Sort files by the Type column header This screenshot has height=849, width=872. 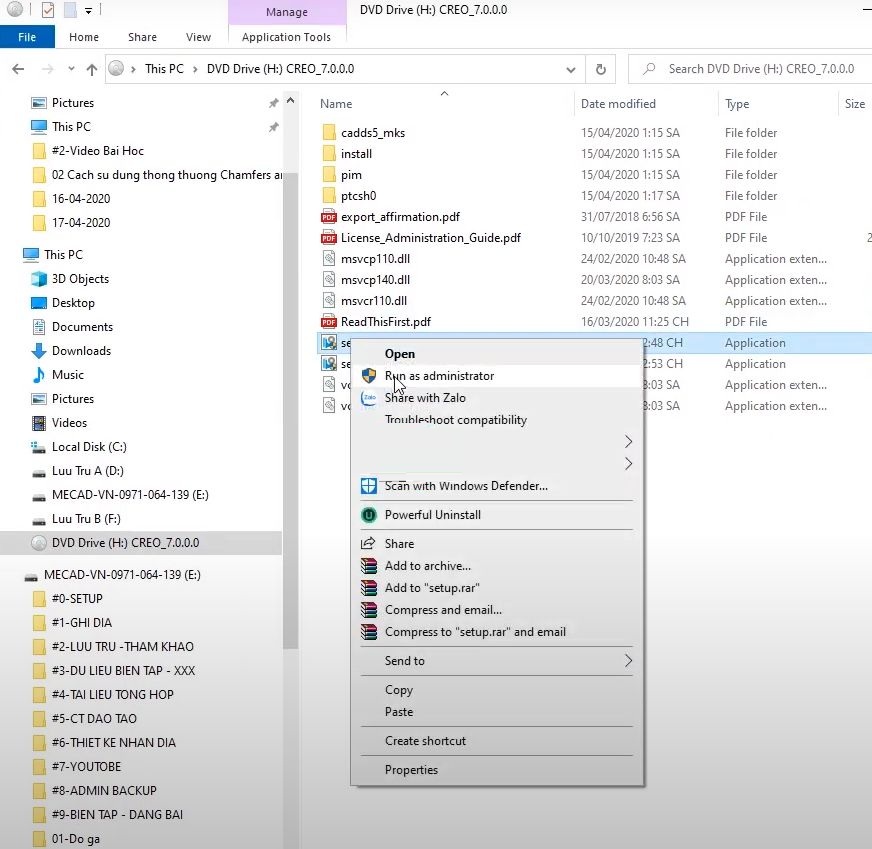click(779, 104)
